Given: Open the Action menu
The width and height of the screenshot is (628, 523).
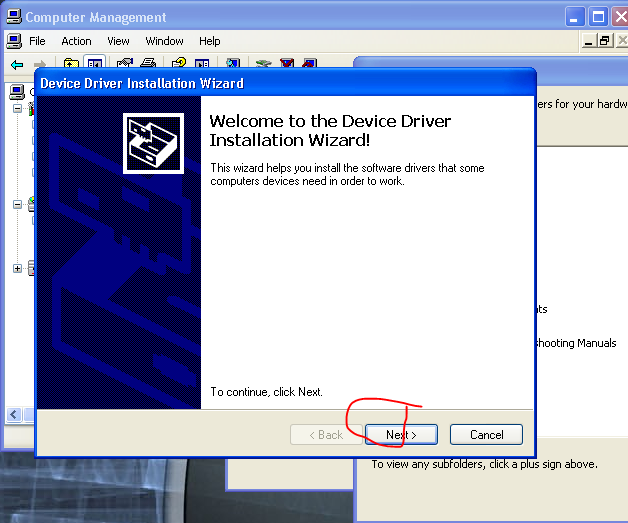Looking at the screenshot, I should [x=76, y=41].
